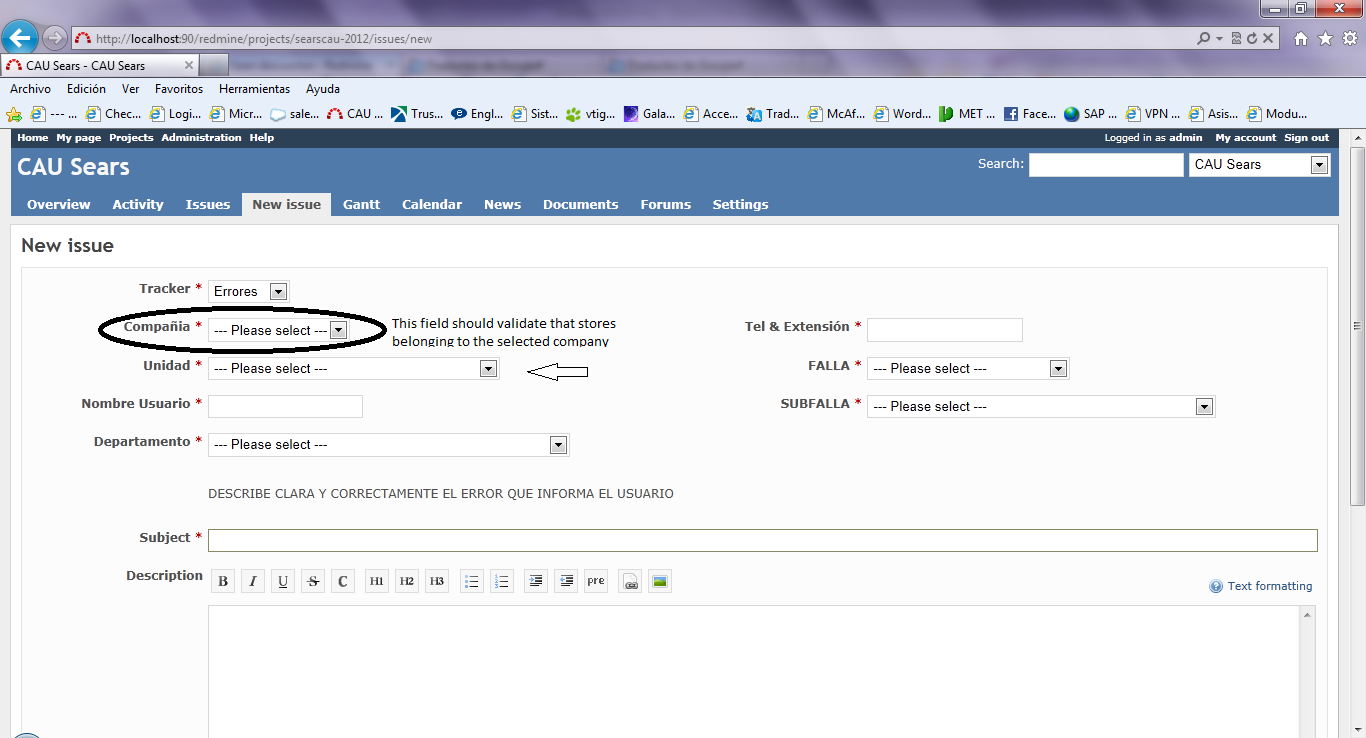This screenshot has height=738, width=1366.
Task: Open the Facebook favorites bookmark
Action: (1030, 114)
